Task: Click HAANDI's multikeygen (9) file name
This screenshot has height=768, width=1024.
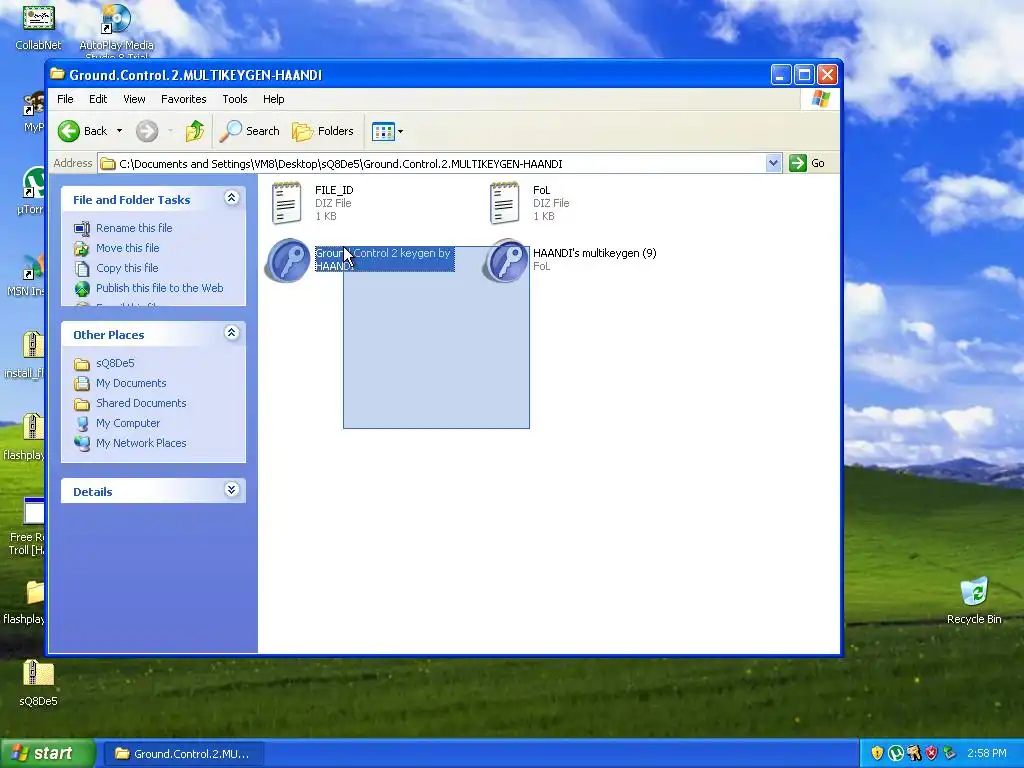Action: 594,253
